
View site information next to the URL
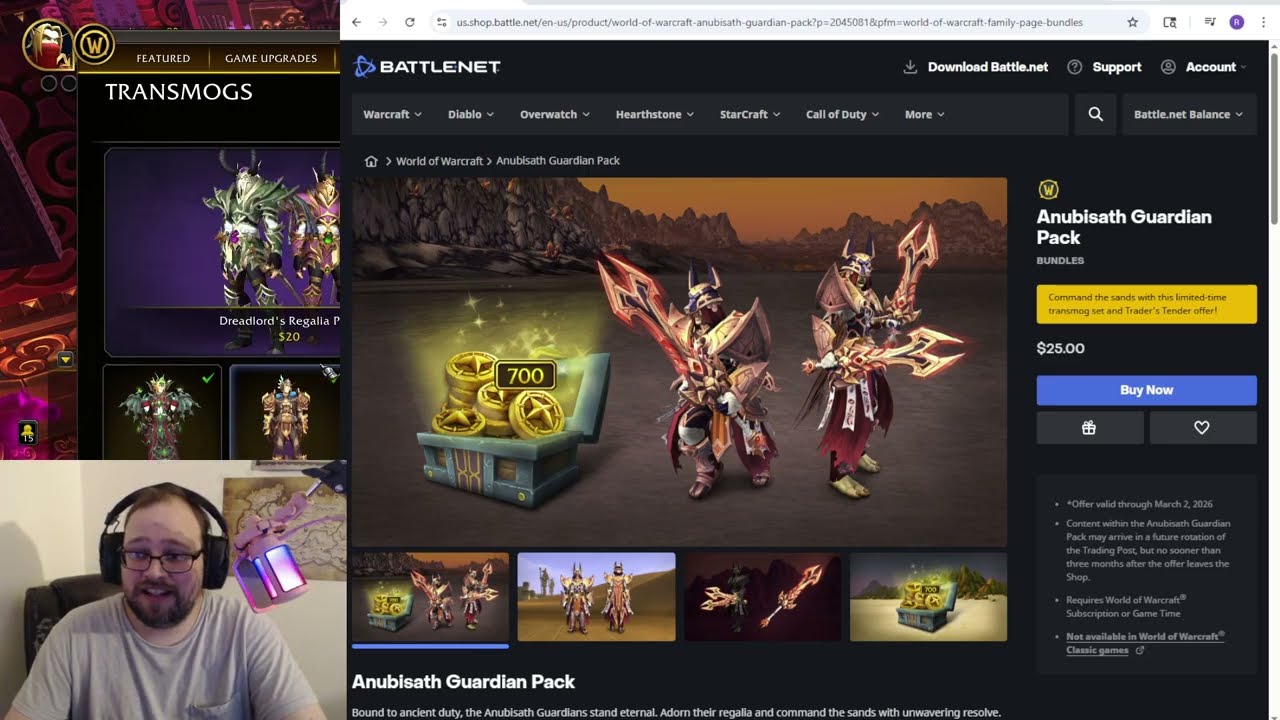point(442,22)
